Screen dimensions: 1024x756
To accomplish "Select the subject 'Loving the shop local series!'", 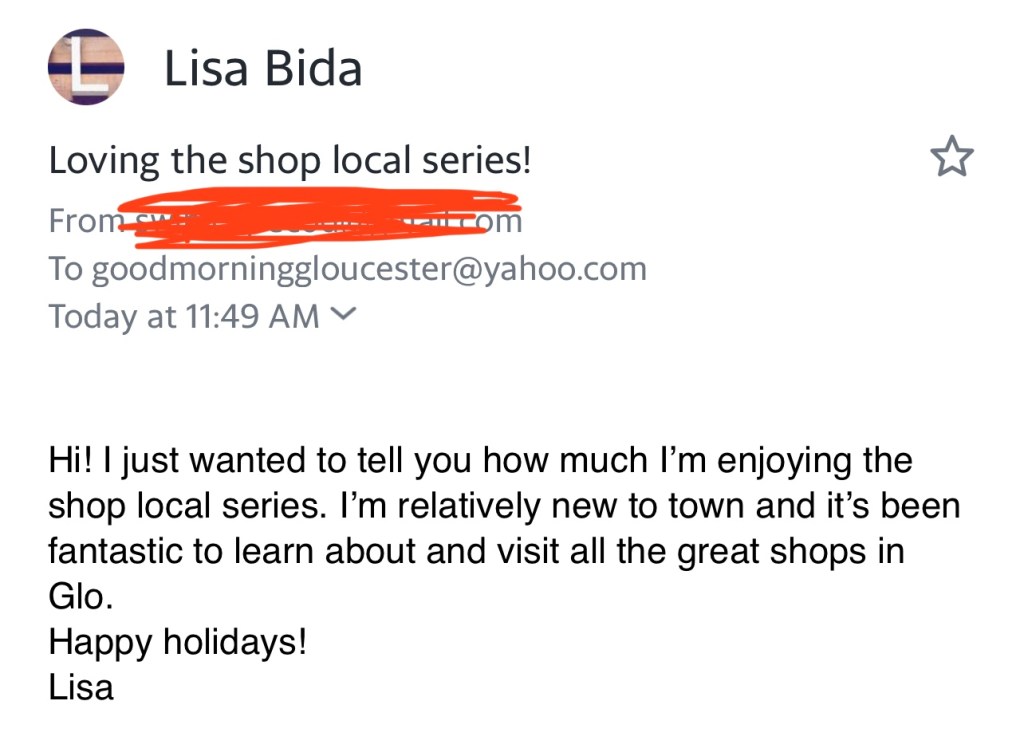I will (x=290, y=160).
